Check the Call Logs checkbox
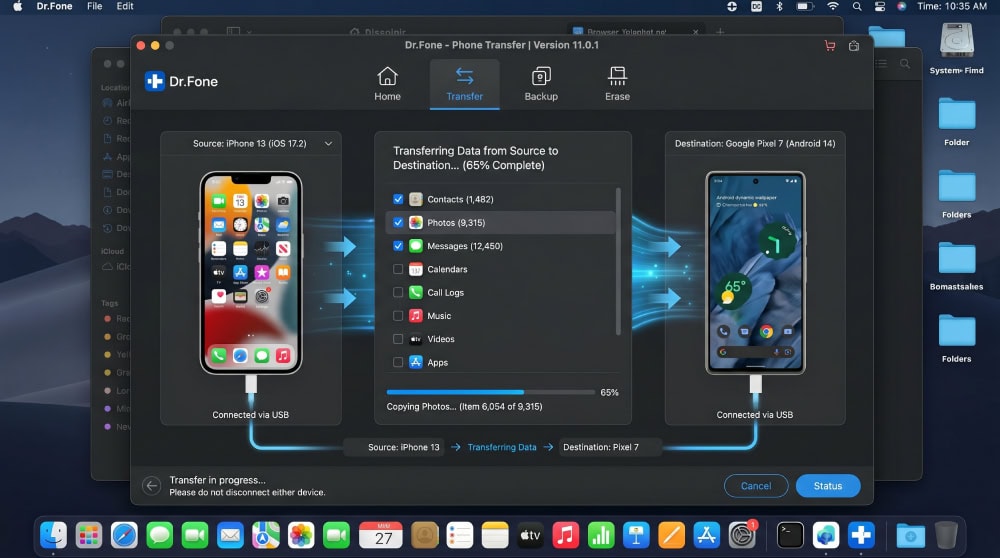1000x558 pixels. point(398,292)
